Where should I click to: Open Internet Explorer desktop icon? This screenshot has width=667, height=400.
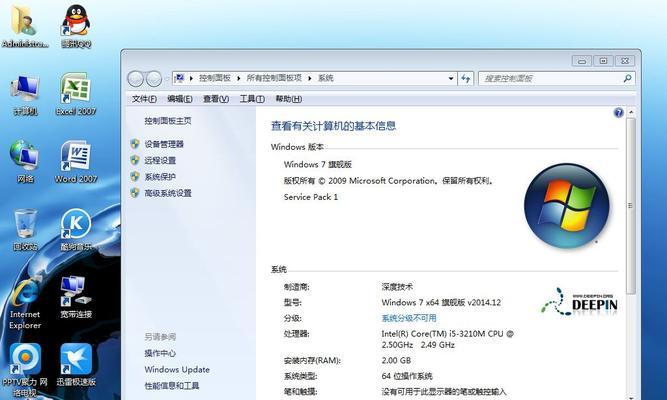[25, 303]
